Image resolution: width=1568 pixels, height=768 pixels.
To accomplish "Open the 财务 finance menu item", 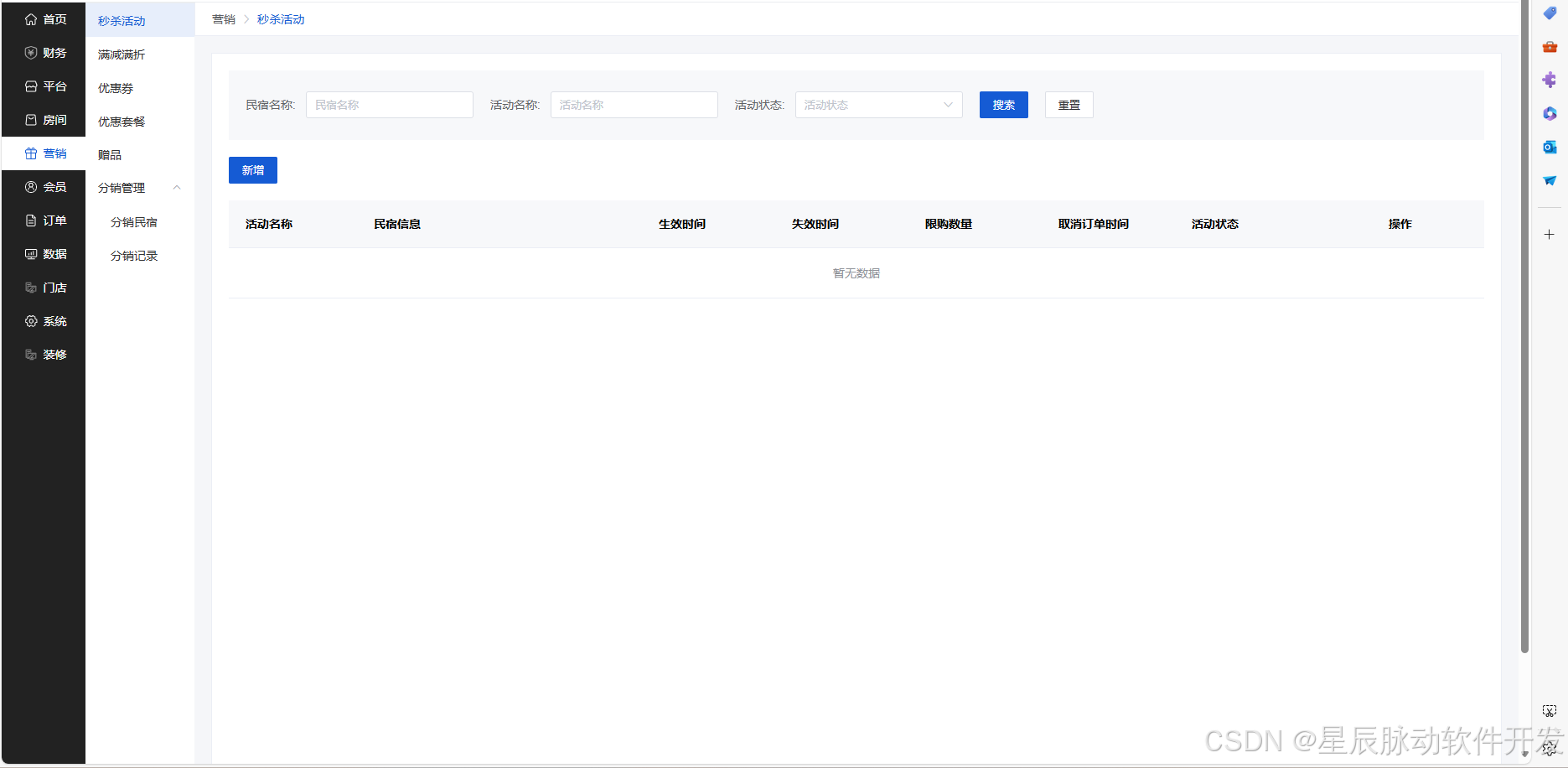I will tap(44, 53).
